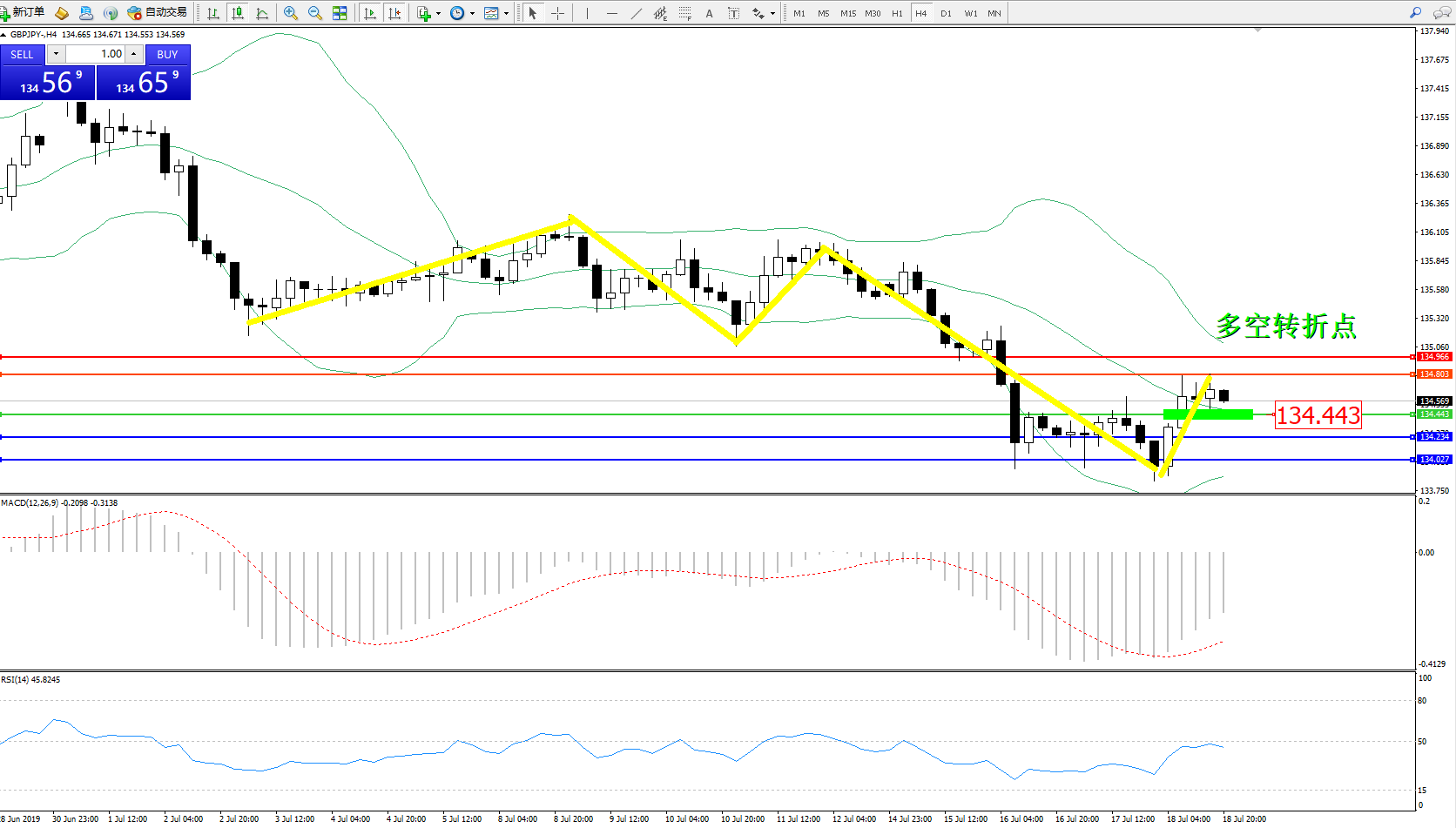Click the zoom out magnifier icon
Image resolution: width=1456 pixels, height=828 pixels.
coord(315,13)
